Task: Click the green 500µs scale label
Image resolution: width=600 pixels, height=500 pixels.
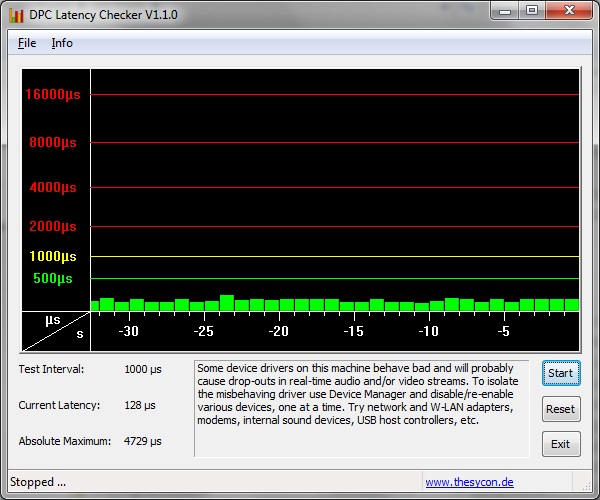Action: tap(53, 278)
